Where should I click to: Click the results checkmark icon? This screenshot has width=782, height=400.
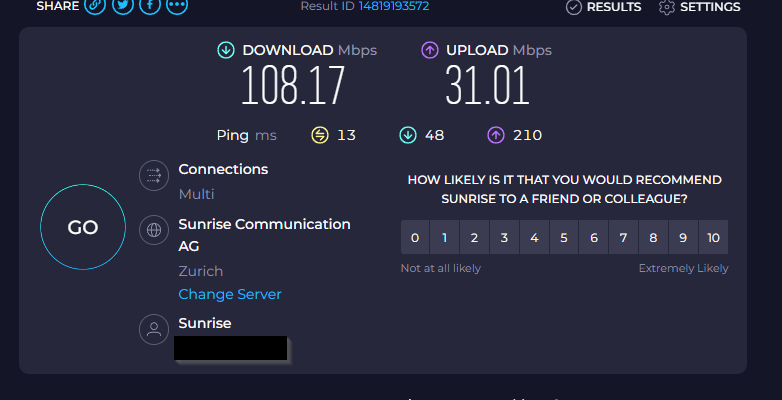[x=574, y=7]
